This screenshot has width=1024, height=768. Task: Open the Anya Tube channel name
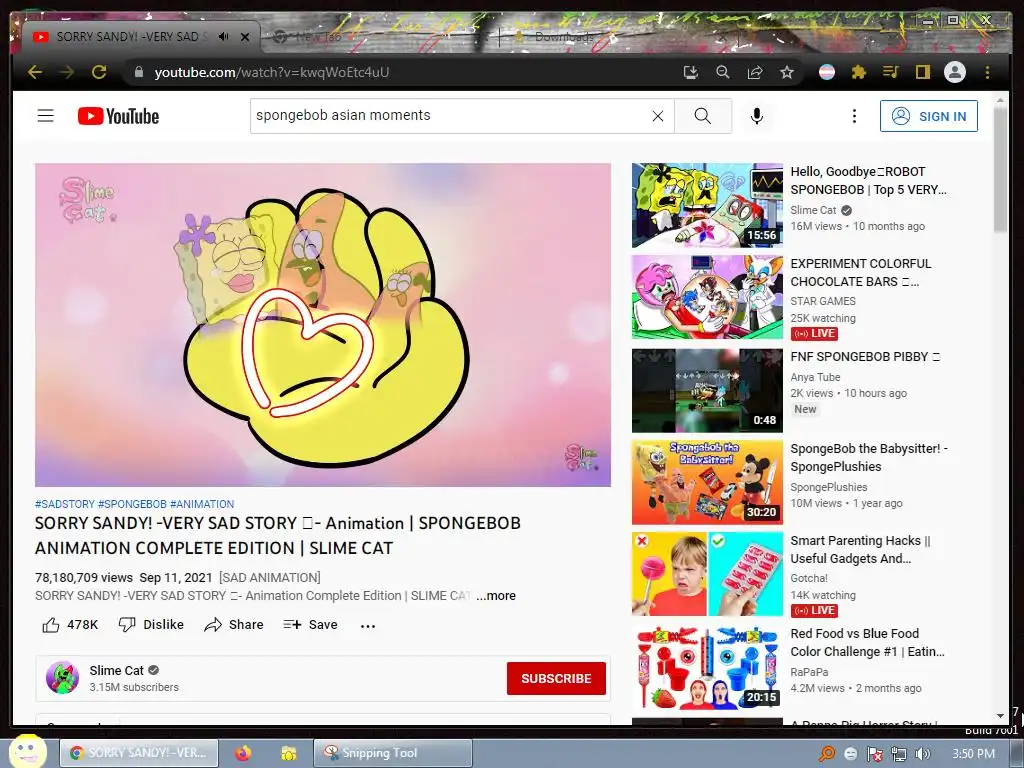tap(815, 377)
